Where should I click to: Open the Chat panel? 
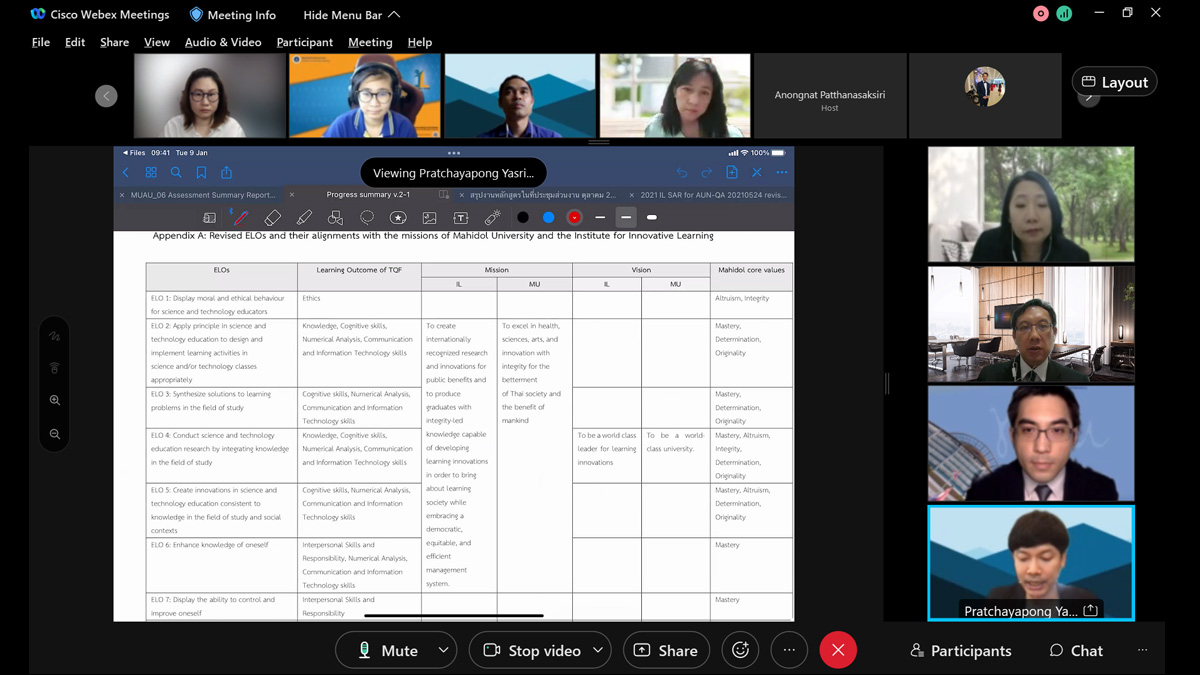click(x=1076, y=650)
